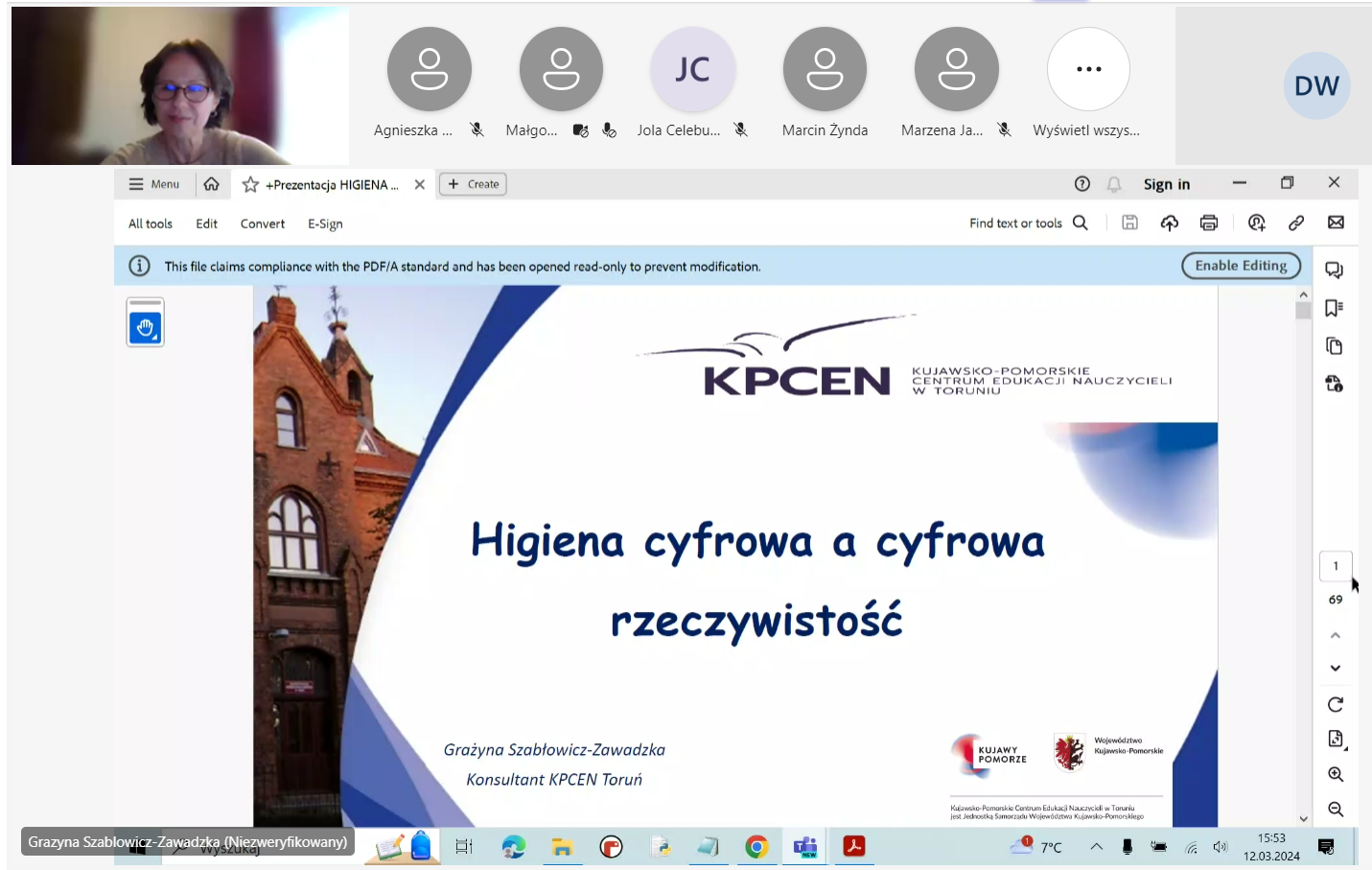Click the DW profile avatar
The width and height of the screenshot is (1372, 870).
pyautogui.click(x=1316, y=85)
